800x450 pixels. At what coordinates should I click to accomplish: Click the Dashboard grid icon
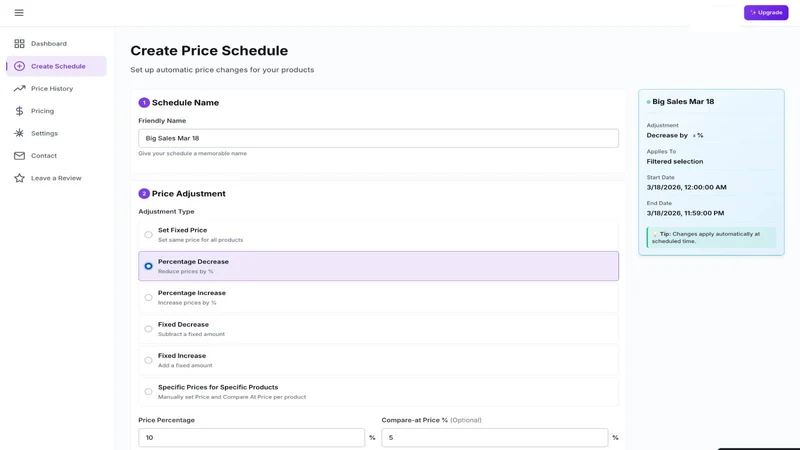19,44
